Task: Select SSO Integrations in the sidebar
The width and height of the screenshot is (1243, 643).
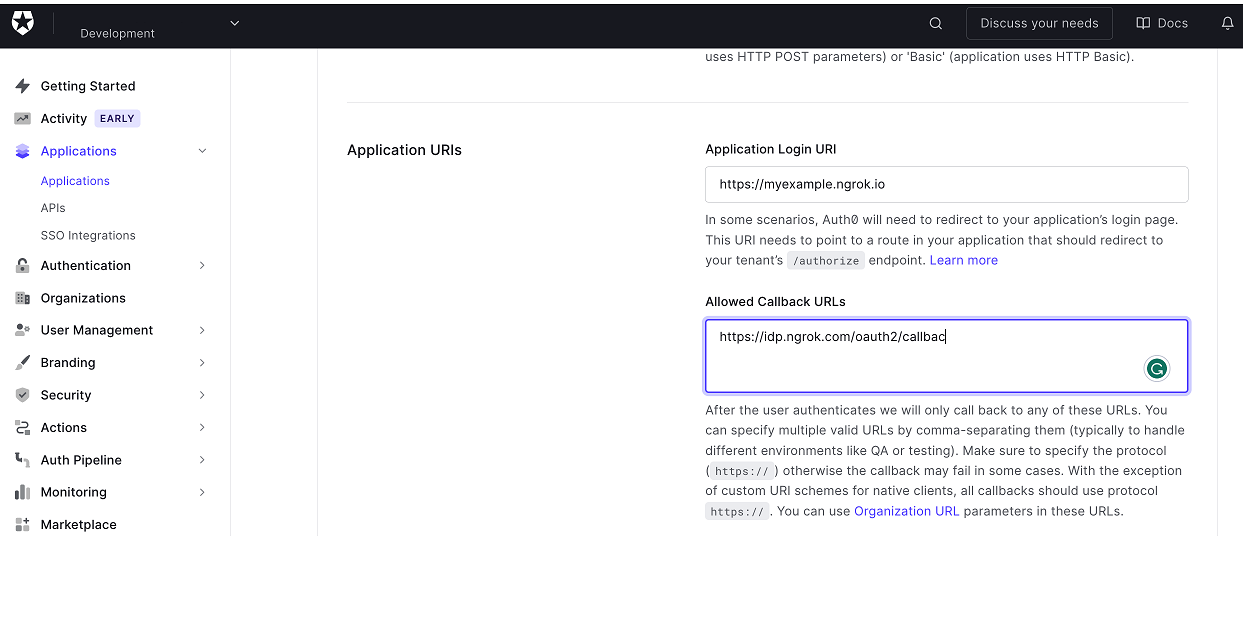Action: pyautogui.click(x=88, y=235)
